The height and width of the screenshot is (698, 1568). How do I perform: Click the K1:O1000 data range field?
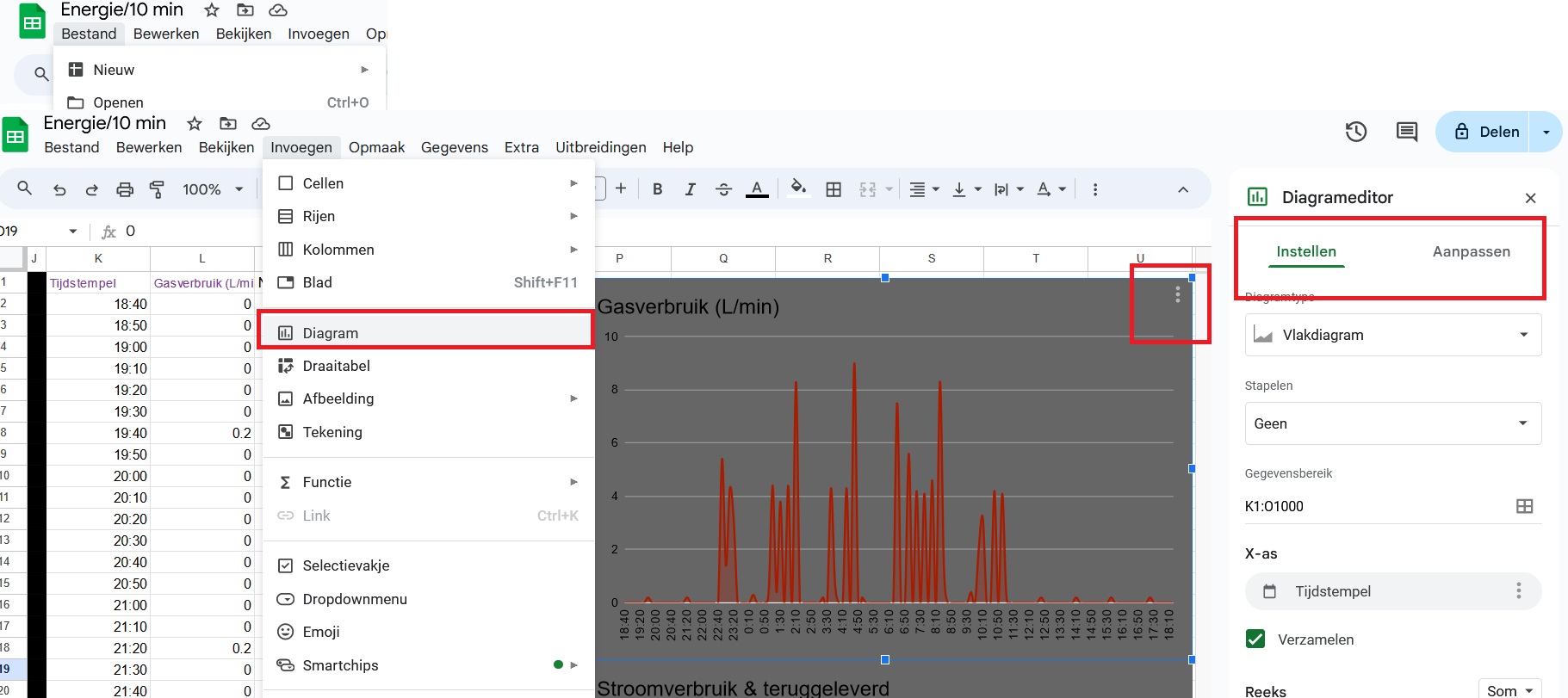1373,506
